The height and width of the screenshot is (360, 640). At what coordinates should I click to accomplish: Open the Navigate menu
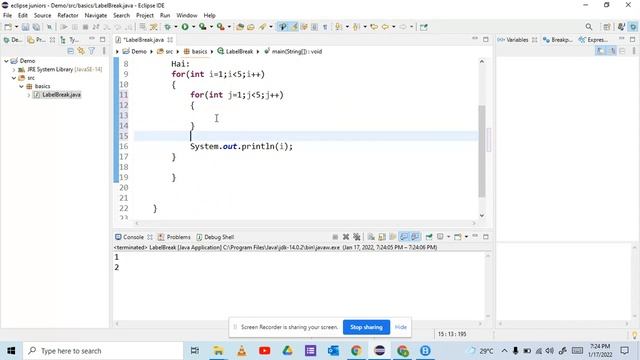(x=96, y=16)
